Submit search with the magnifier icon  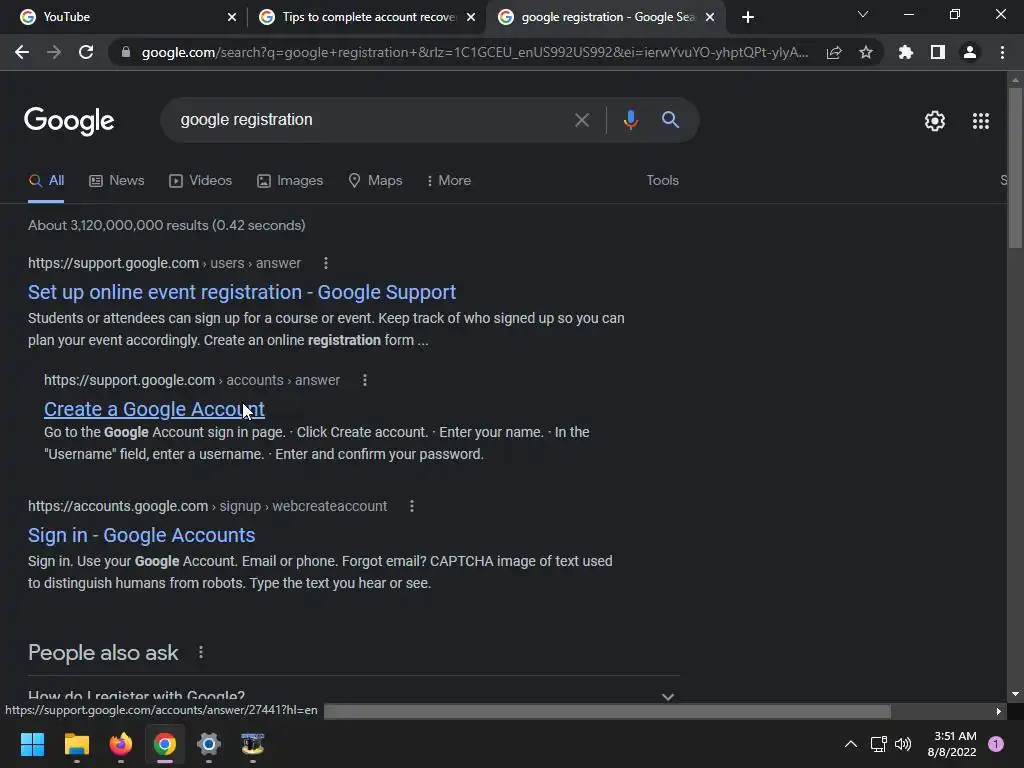671,120
